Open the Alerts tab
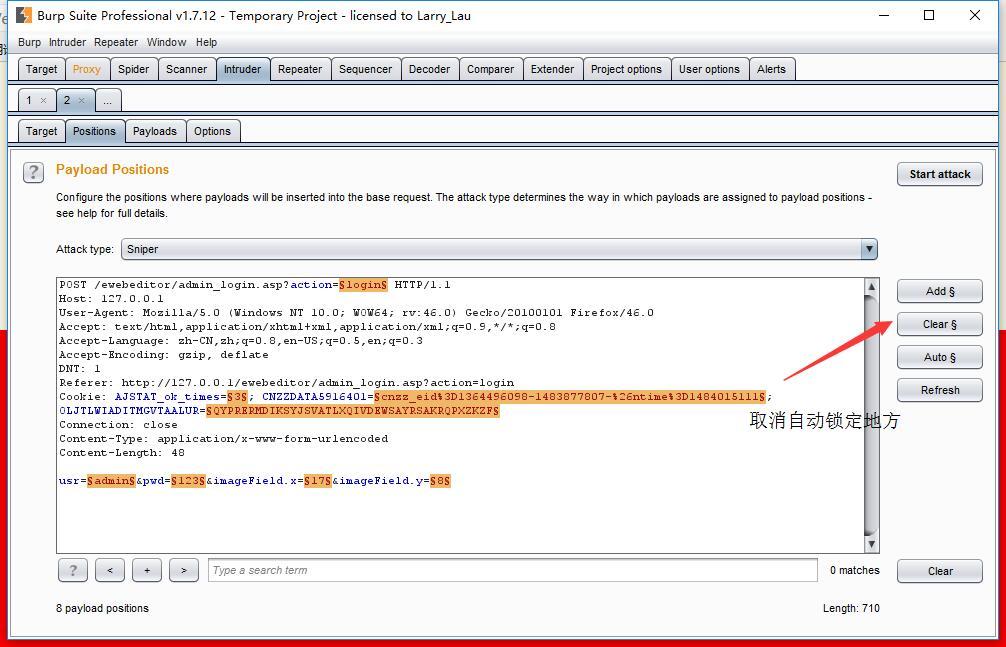The image size is (1006, 647). click(771, 69)
